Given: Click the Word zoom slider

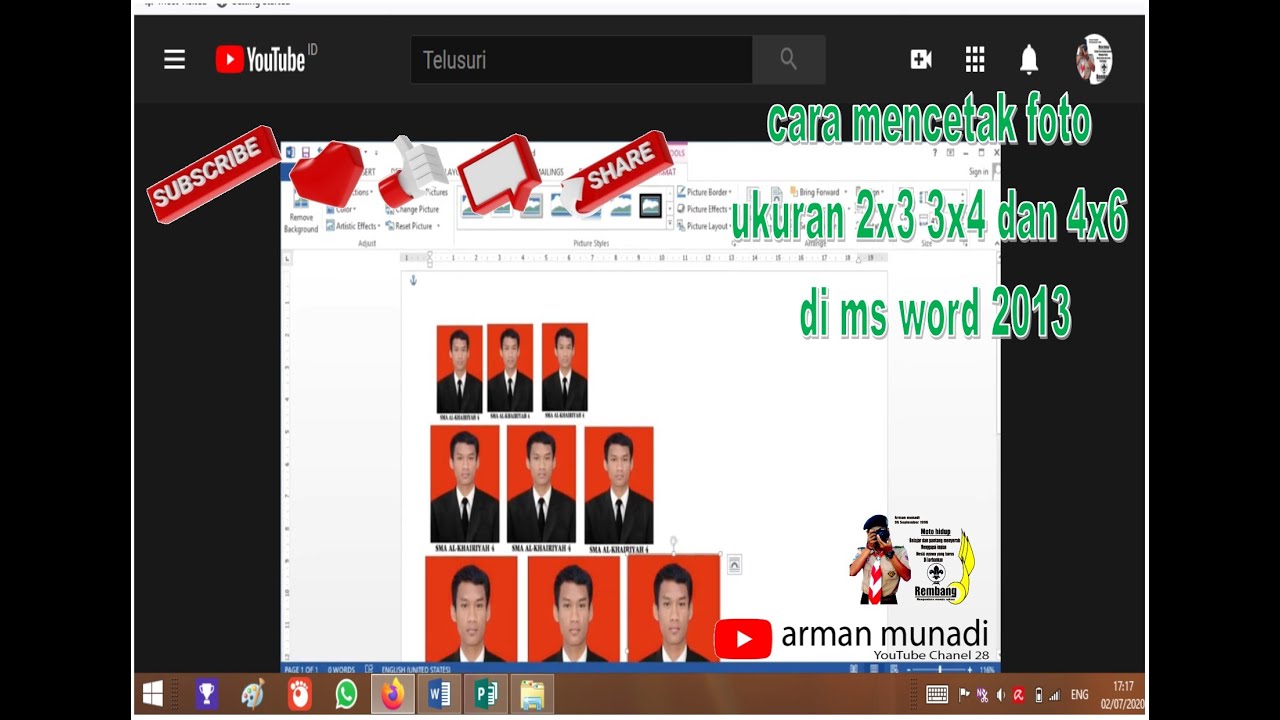Looking at the screenshot, I should (940, 669).
